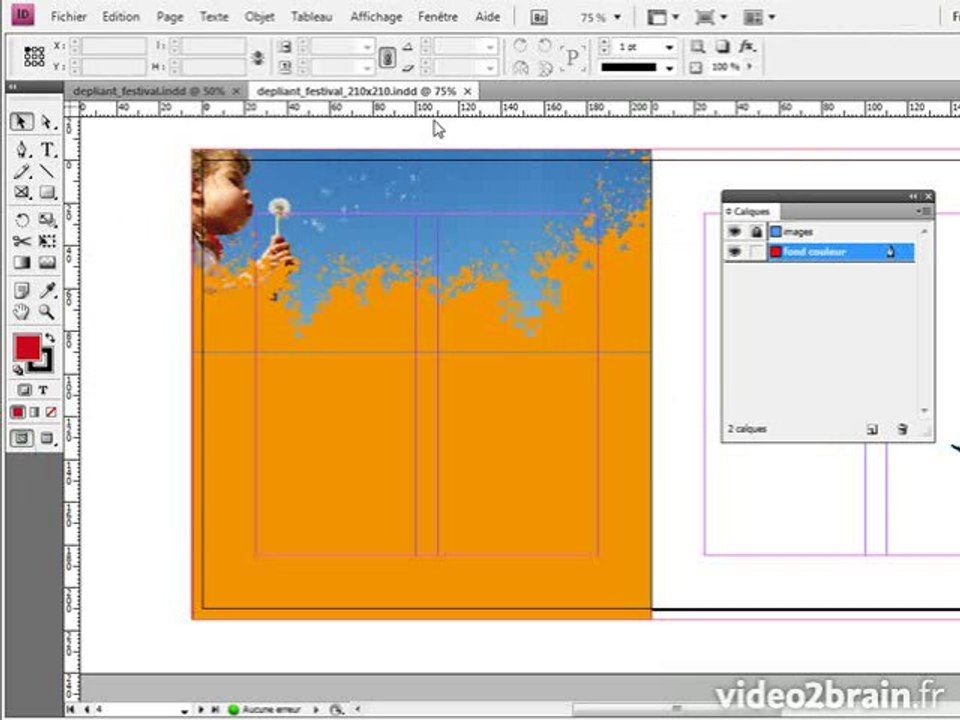Select the Free Transform tool
Screen dimensions: 960x720
[47, 241]
